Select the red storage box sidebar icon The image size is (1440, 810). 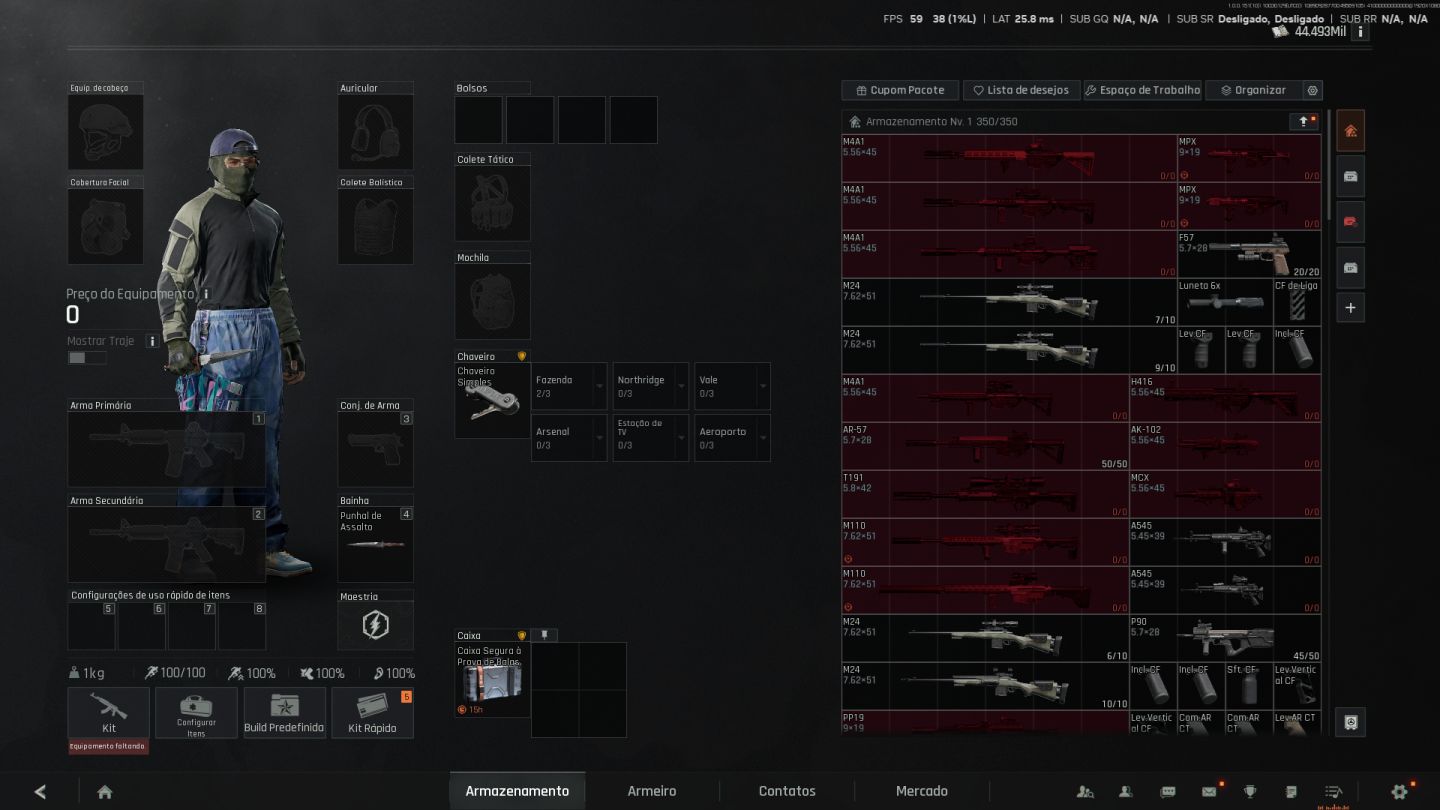tap(1350, 222)
